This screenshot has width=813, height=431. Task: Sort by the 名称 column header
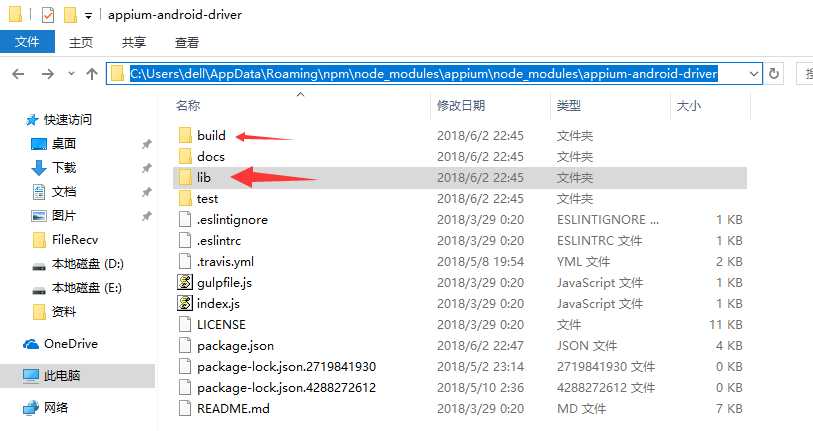pyautogui.click(x=188, y=106)
